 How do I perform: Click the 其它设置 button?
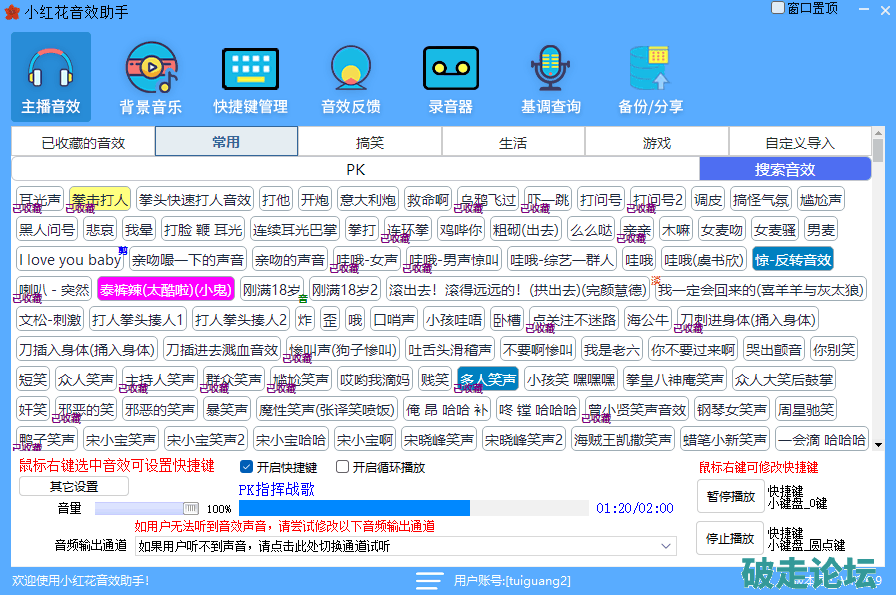click(x=74, y=487)
